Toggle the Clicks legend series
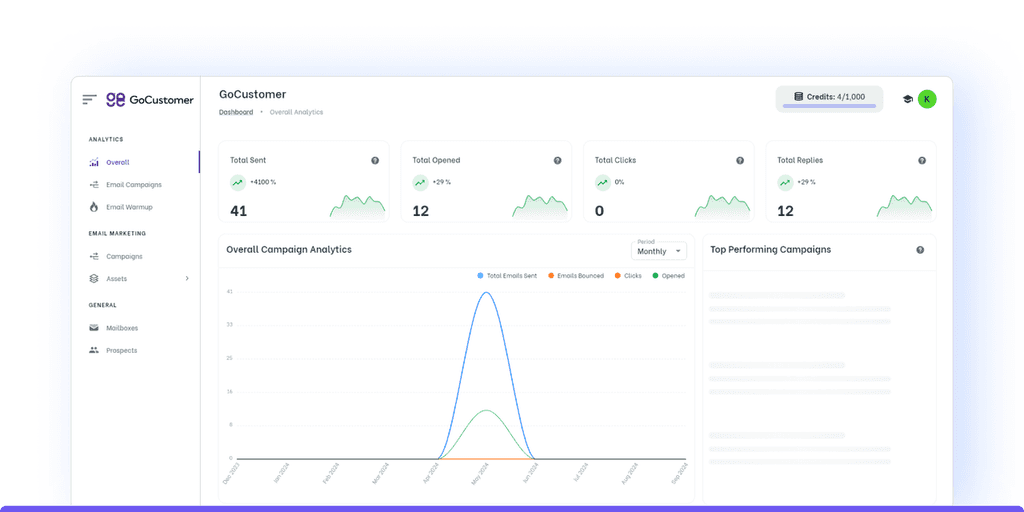This screenshot has height=512, width=1024. click(628, 276)
